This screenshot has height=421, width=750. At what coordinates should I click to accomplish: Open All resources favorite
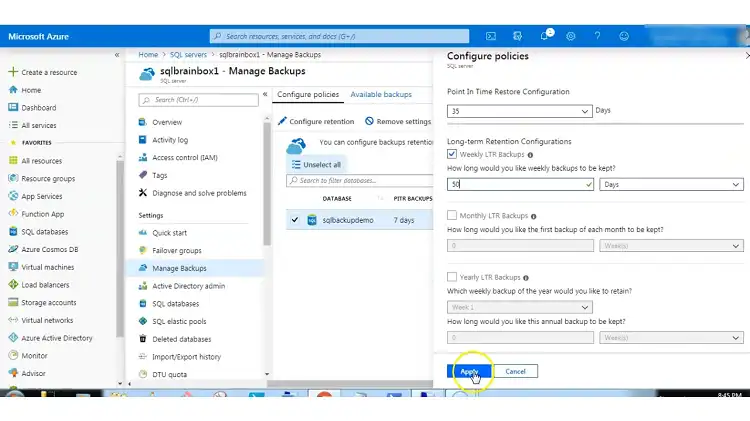[35, 161]
